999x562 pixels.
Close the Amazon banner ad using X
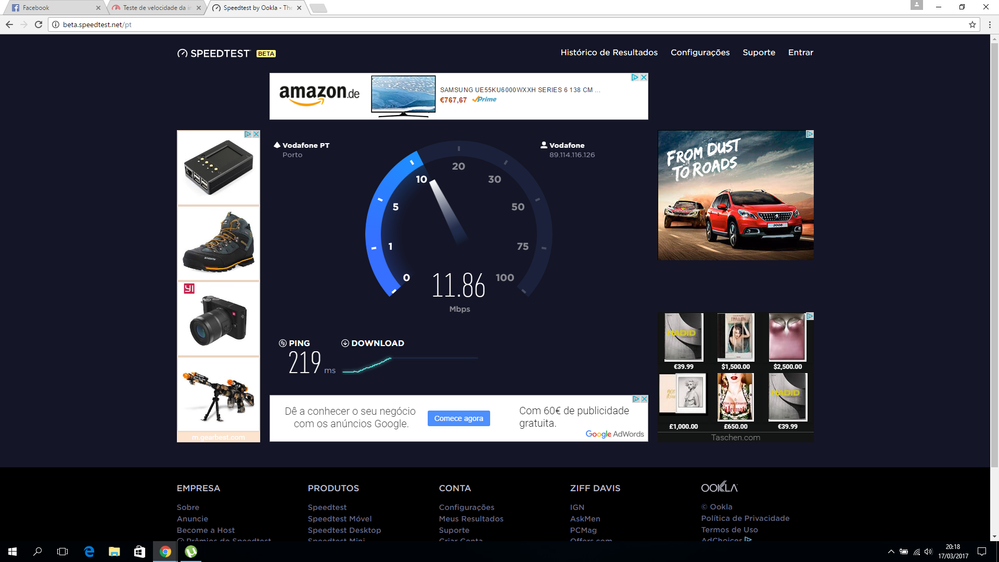coord(643,77)
